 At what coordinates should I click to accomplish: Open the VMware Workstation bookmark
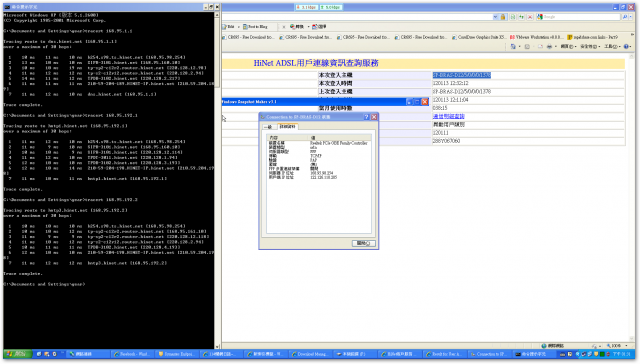tap(536, 37)
